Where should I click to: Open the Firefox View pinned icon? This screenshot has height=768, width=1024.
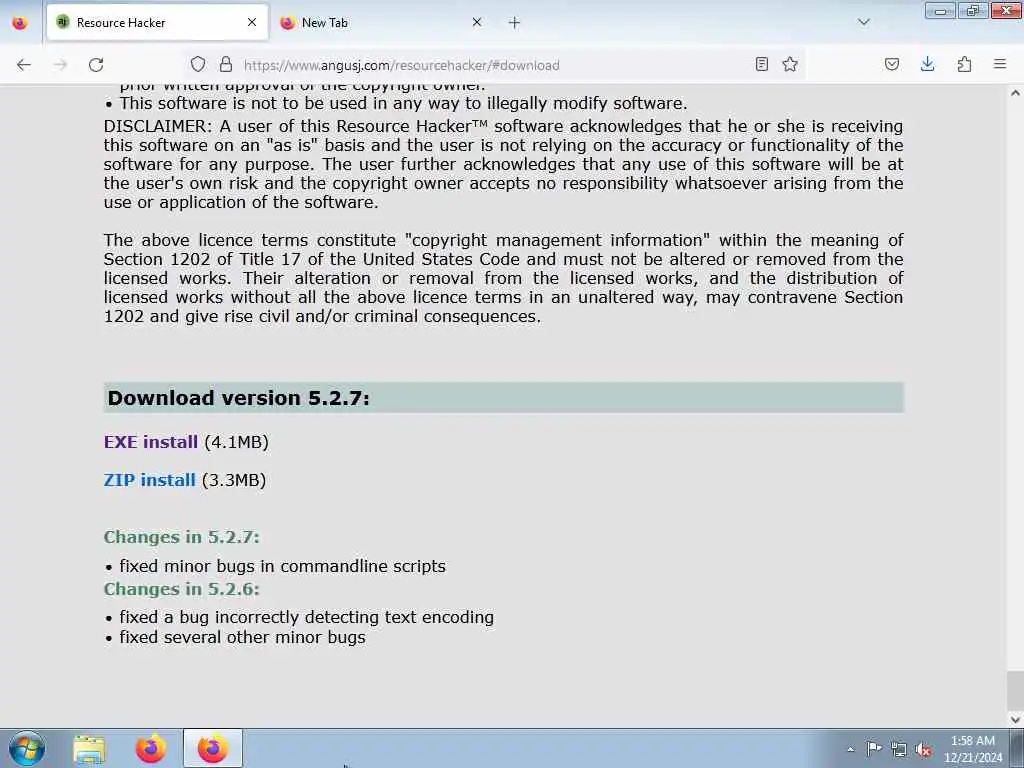click(20, 23)
